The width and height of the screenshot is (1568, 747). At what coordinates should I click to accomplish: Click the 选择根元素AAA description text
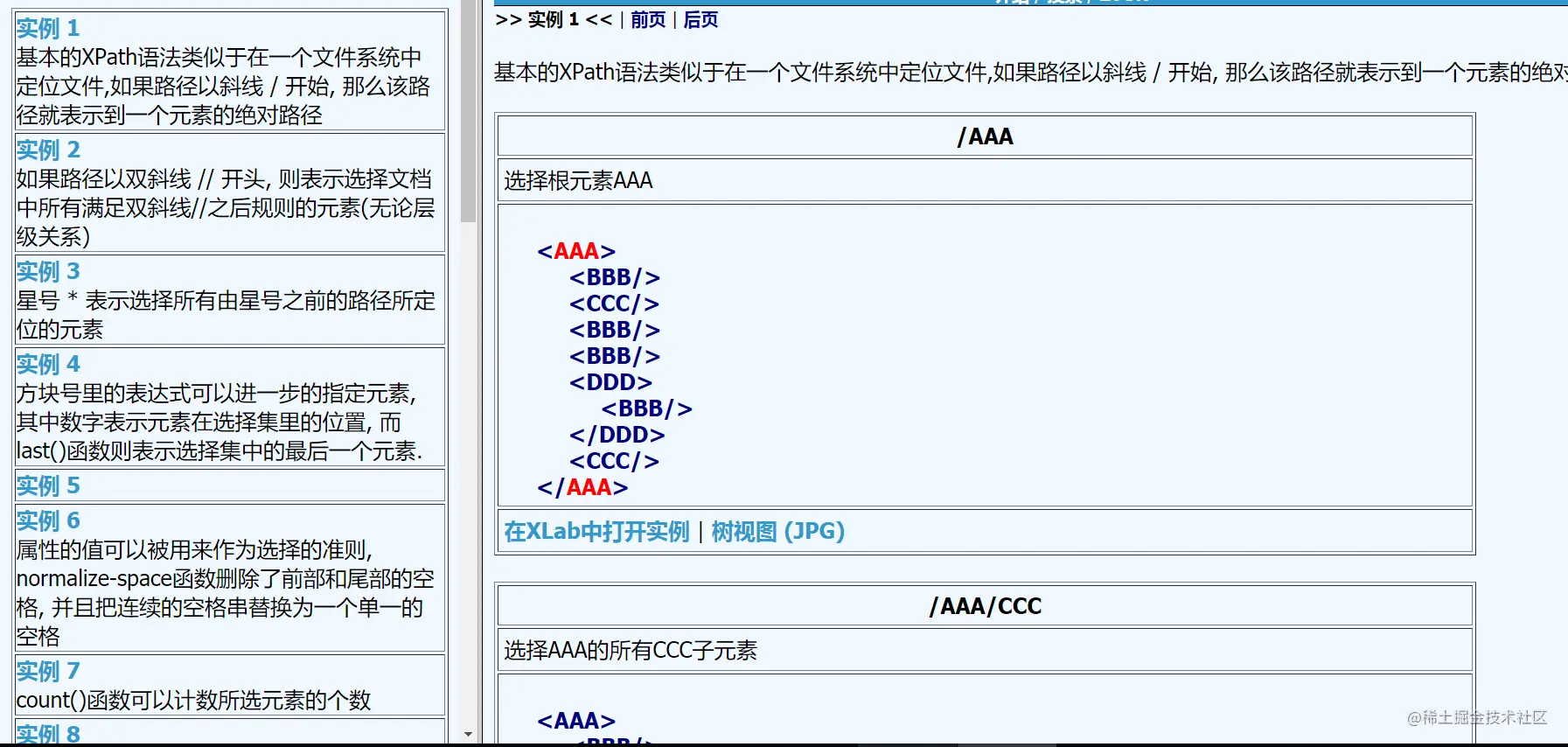pyautogui.click(x=578, y=180)
